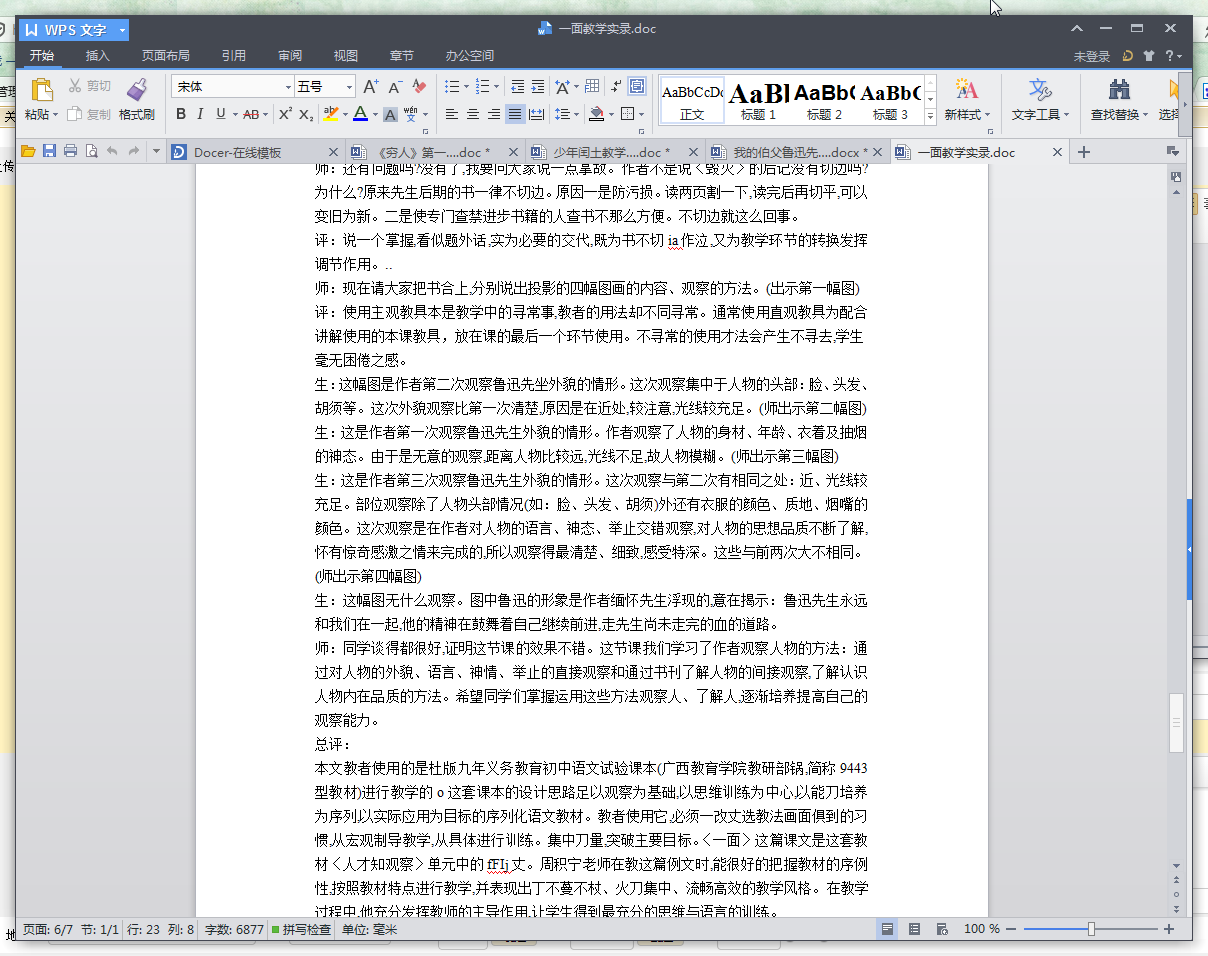Expand the styles gallery more arrow

pyautogui.click(x=930, y=116)
